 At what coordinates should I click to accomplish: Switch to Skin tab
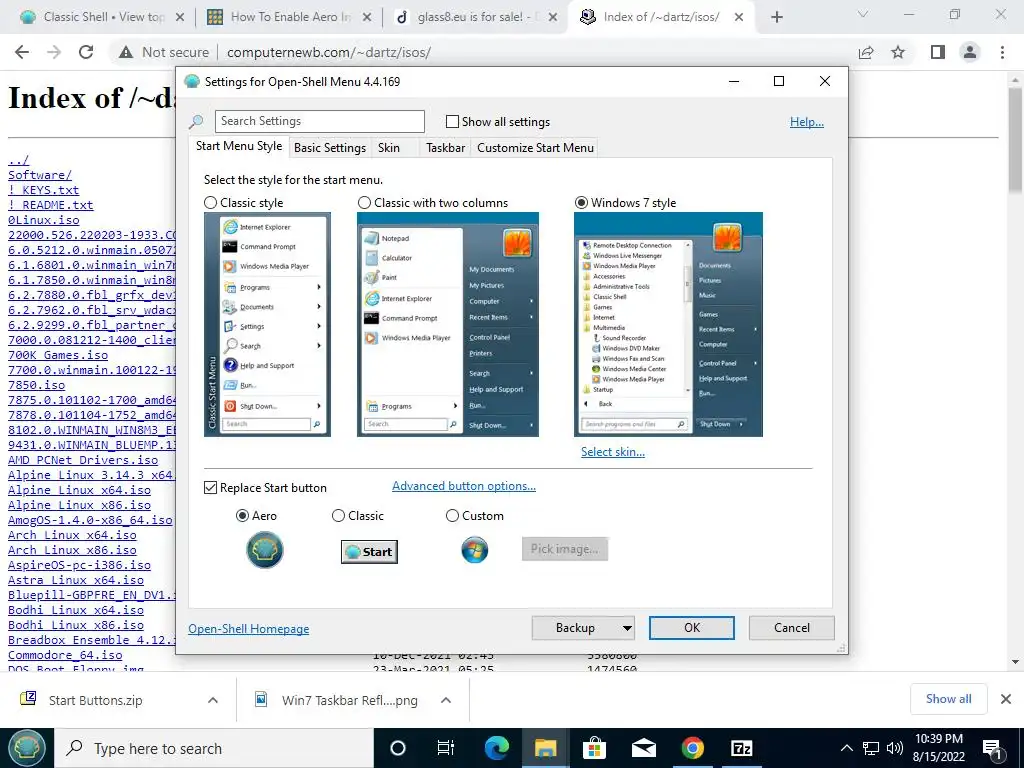pyautogui.click(x=389, y=148)
